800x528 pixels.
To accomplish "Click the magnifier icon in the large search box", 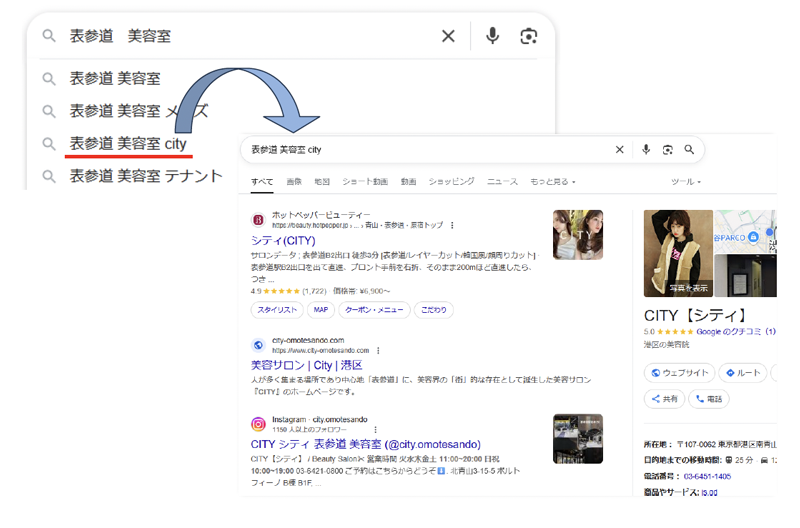I will (48, 36).
